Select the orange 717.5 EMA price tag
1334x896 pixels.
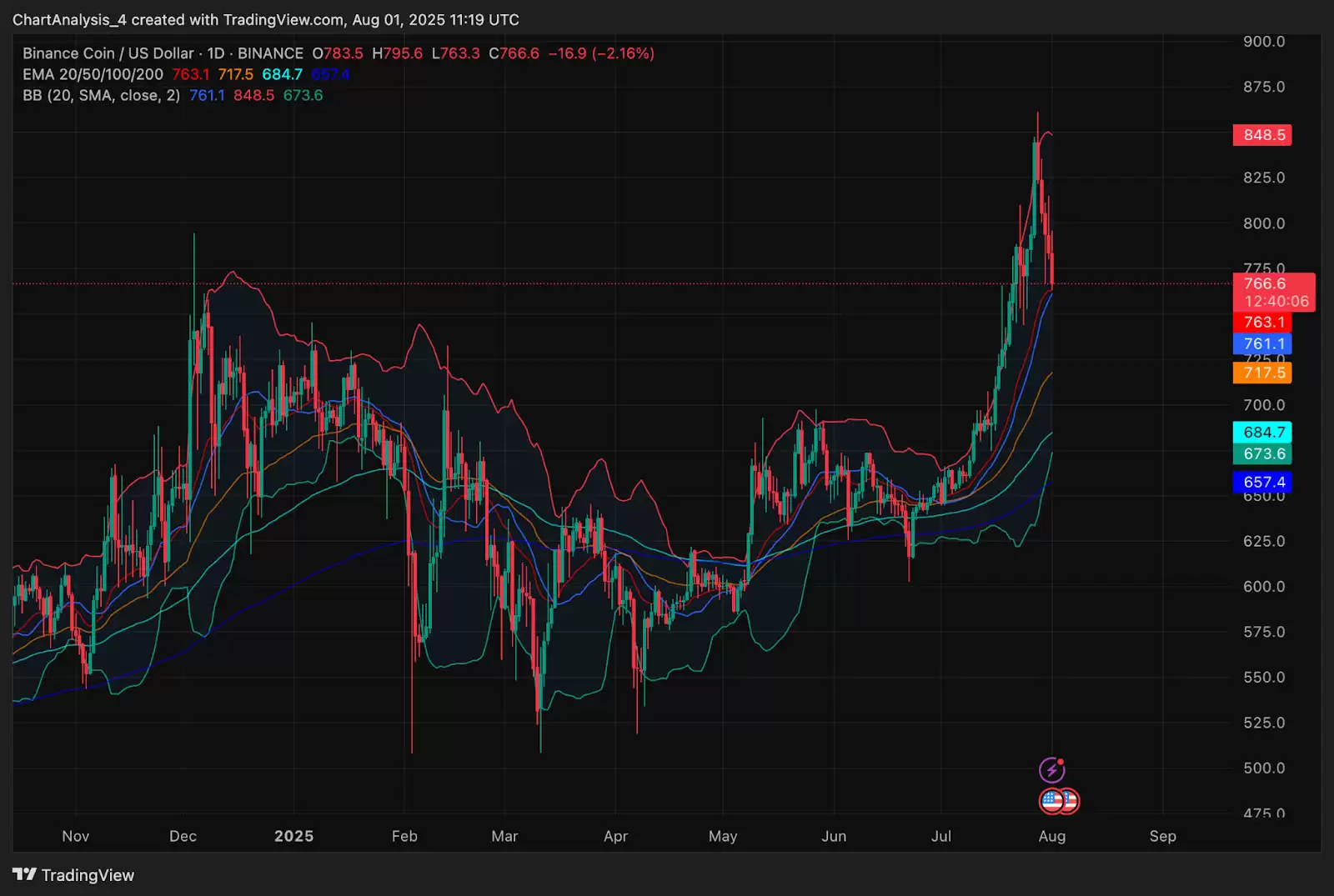coord(1262,373)
